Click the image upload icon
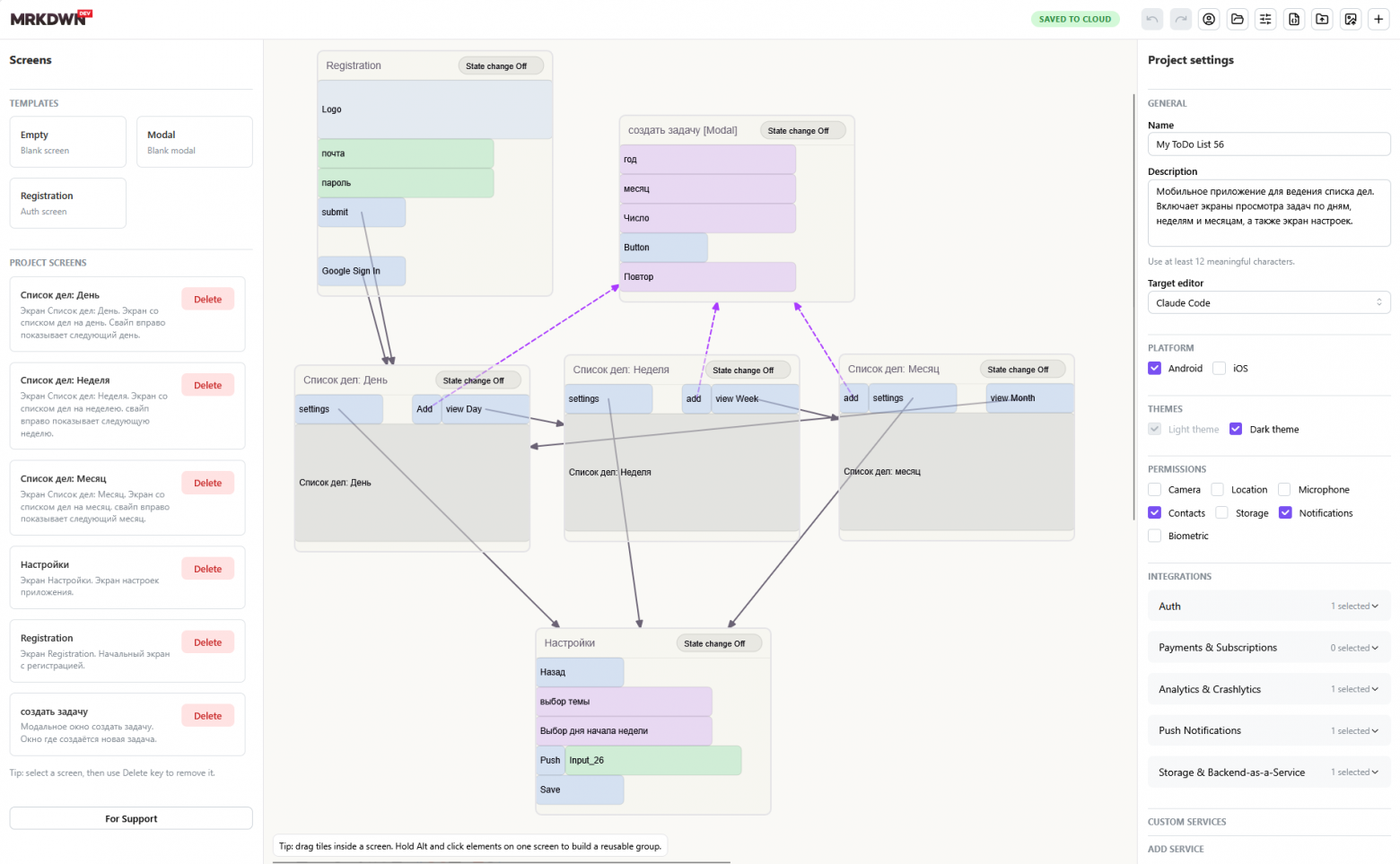This screenshot has width=1400, height=864. (1351, 19)
